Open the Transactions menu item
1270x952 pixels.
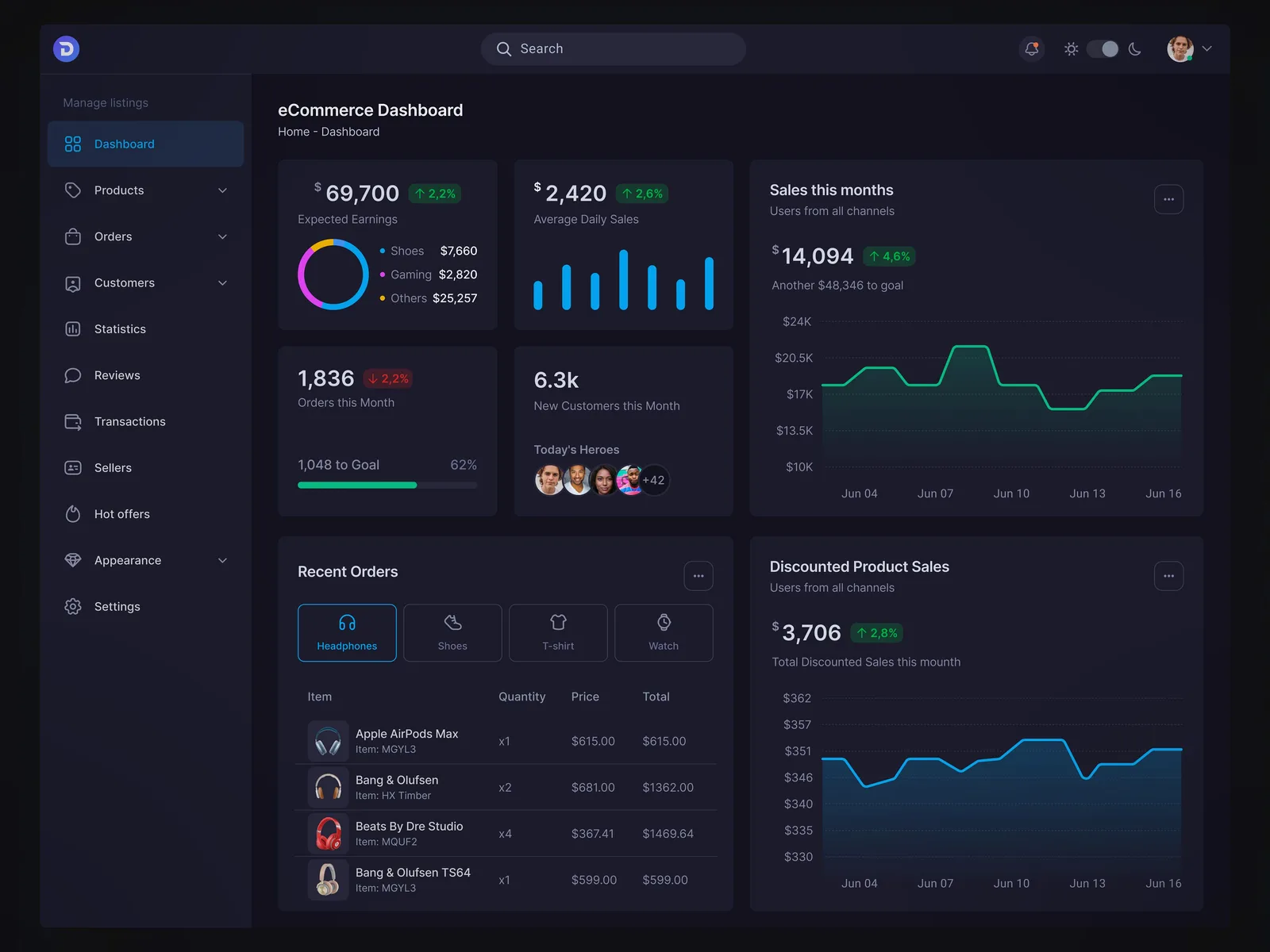tap(145, 422)
